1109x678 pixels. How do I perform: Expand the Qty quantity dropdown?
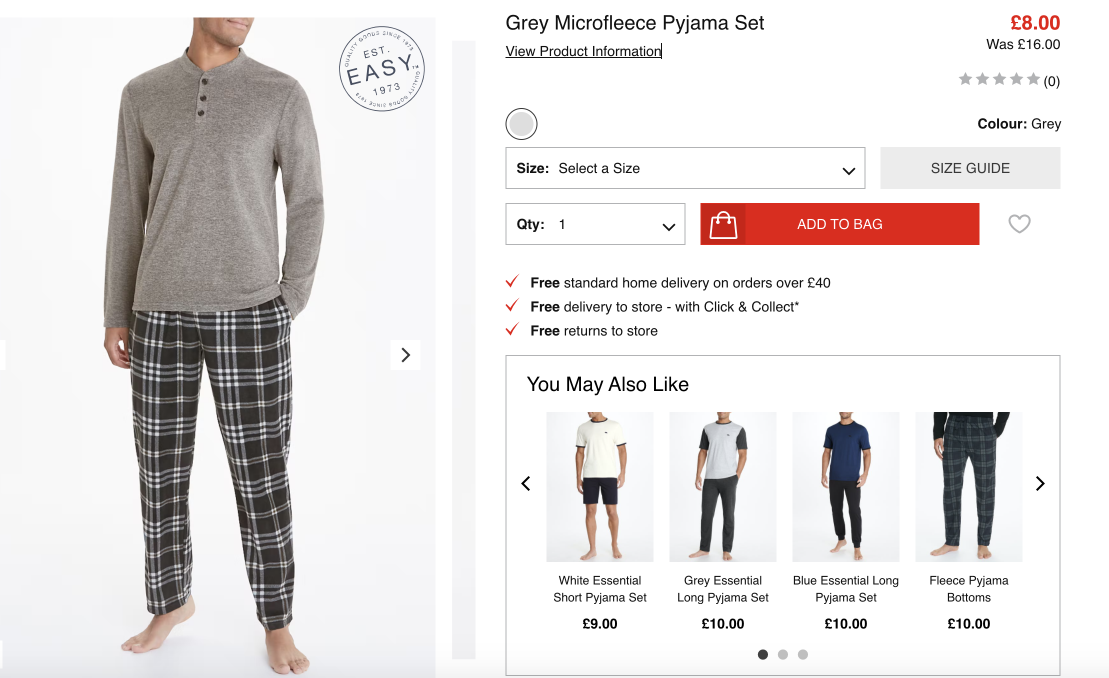595,224
